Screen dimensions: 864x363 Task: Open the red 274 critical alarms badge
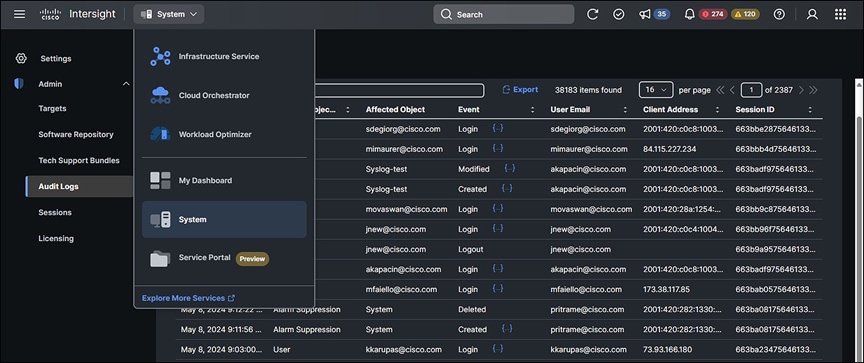click(714, 14)
